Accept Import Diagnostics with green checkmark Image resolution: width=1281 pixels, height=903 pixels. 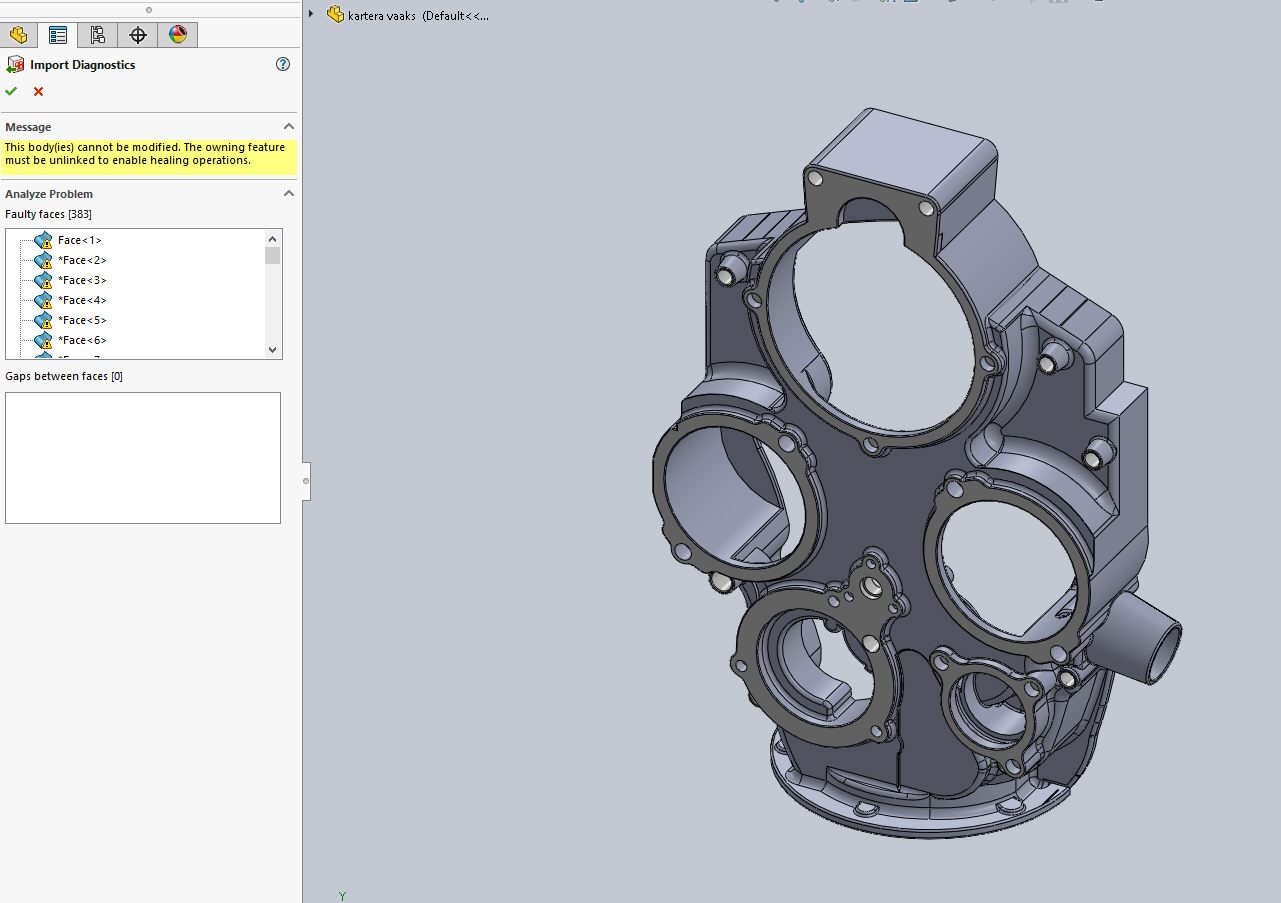pos(11,91)
